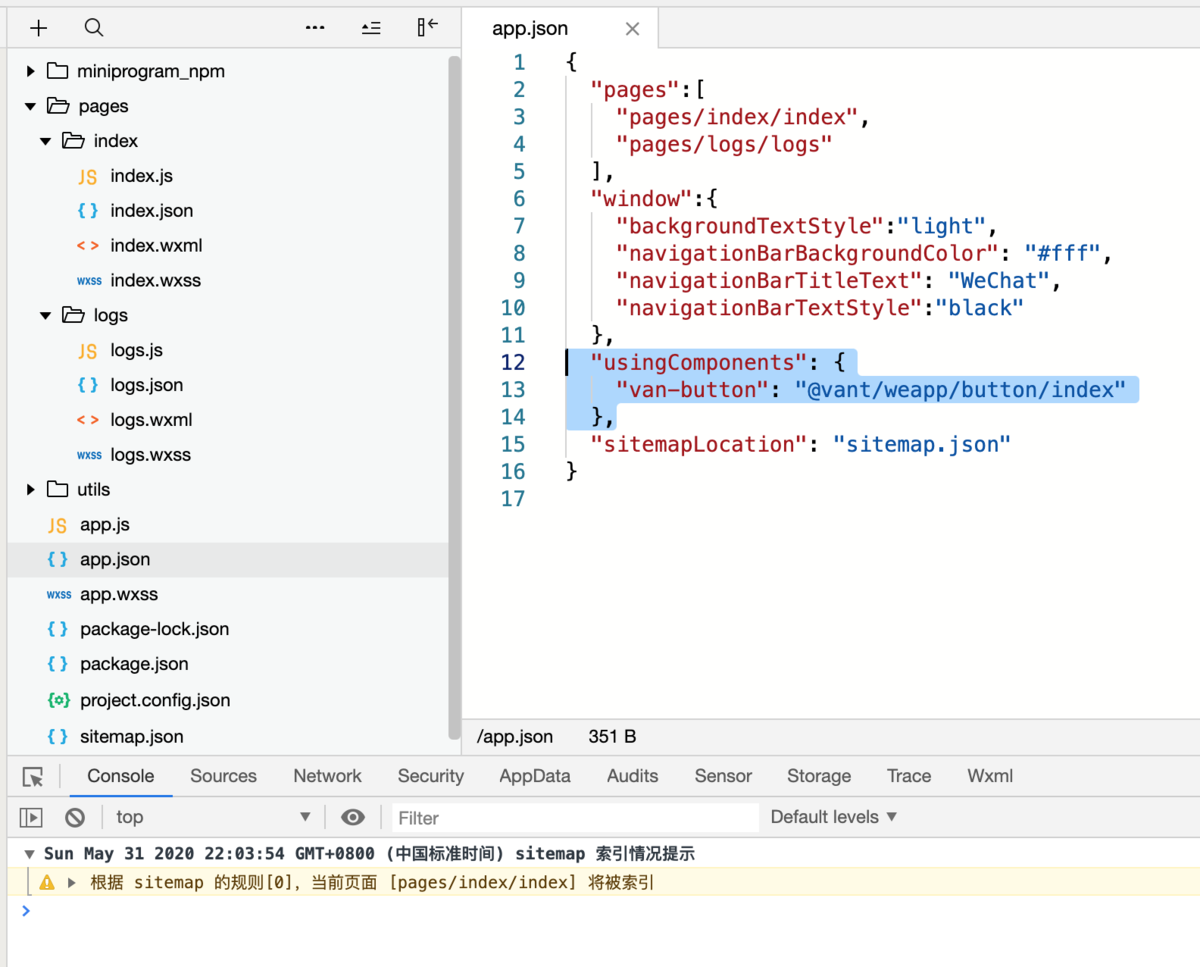Image resolution: width=1200 pixels, height=967 pixels.
Task: Click the plus icon to add a new file
Action: 39,28
